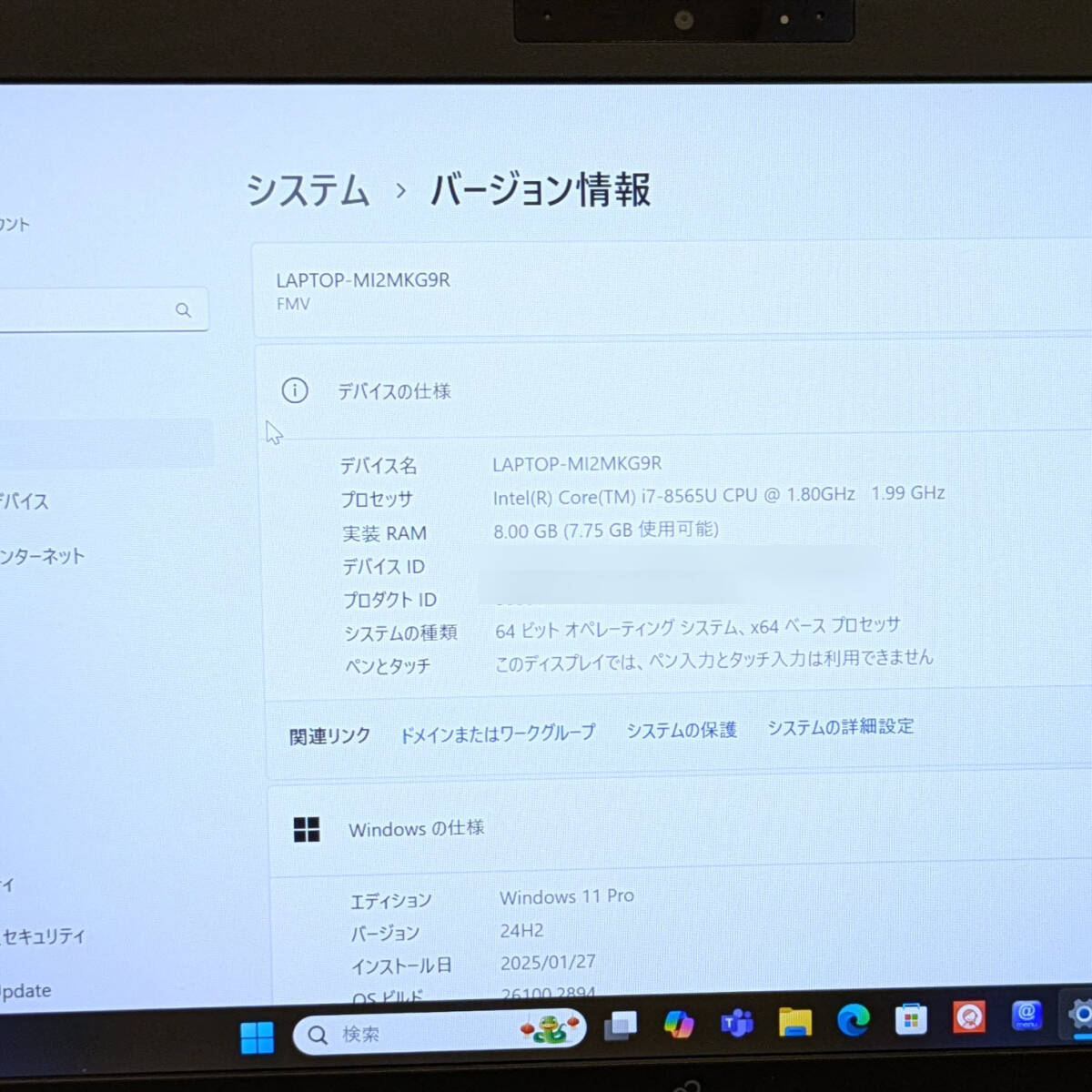This screenshot has height=1092, width=1092.
Task: Open the @menu taskbar app
Action: 1026,1015
